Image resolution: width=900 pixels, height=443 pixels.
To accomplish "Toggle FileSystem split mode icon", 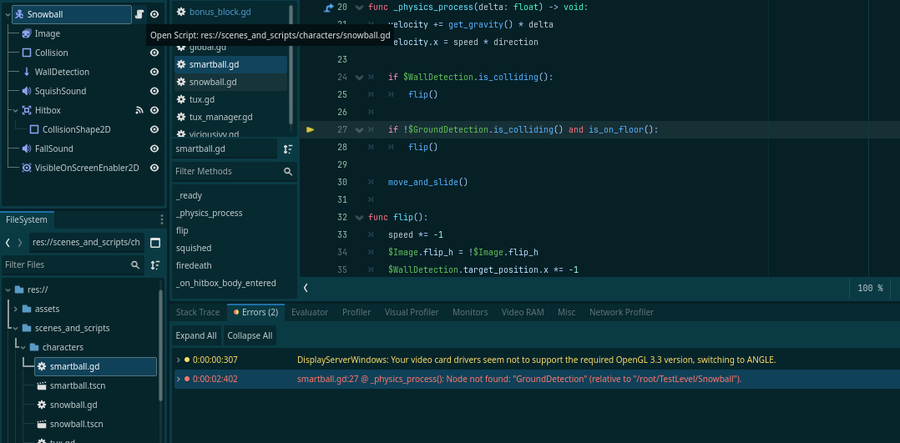I will pyautogui.click(x=155, y=243).
